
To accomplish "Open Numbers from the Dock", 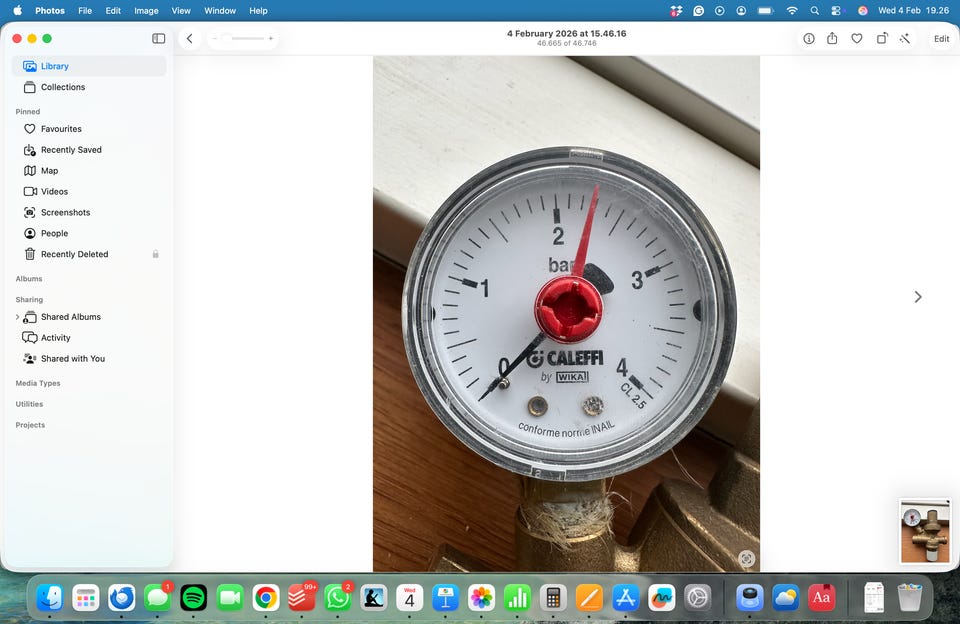I will pyautogui.click(x=517, y=597).
